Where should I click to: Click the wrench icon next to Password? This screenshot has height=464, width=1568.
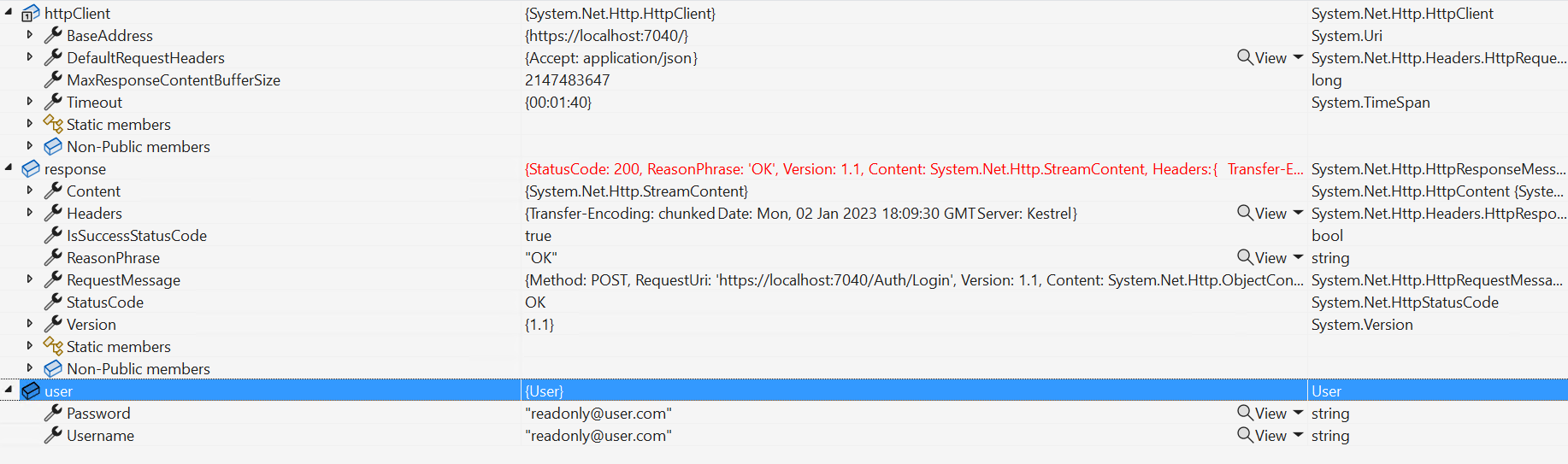[53, 413]
